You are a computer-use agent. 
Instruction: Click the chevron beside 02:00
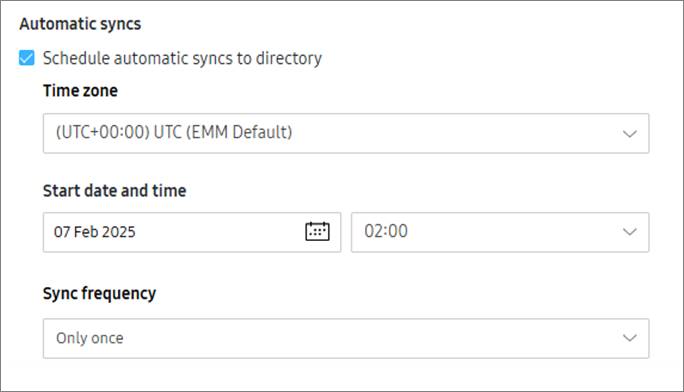629,232
